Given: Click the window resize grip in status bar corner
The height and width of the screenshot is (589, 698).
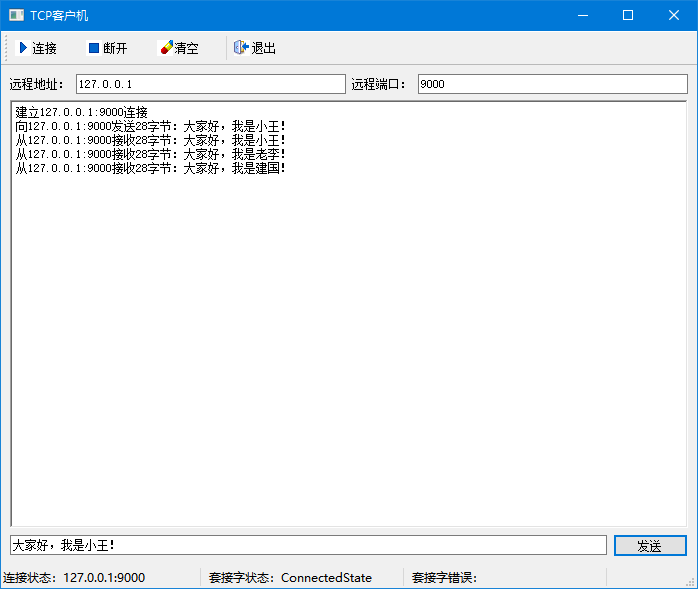Looking at the screenshot, I should coord(690,581).
